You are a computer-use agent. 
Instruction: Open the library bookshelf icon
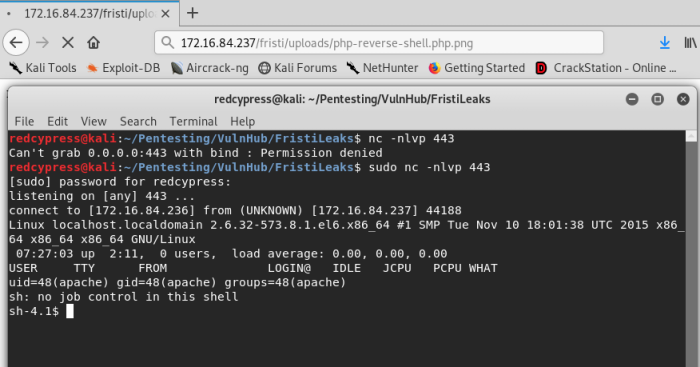pyautogui.click(x=690, y=43)
